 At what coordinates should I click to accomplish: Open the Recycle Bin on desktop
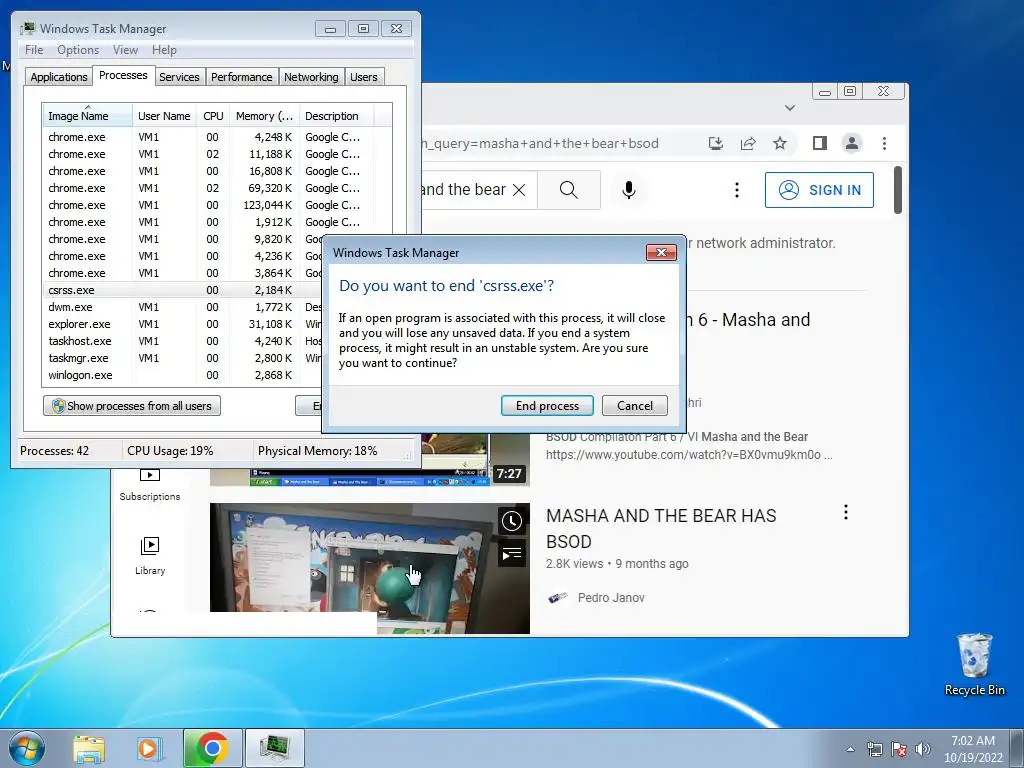974,664
